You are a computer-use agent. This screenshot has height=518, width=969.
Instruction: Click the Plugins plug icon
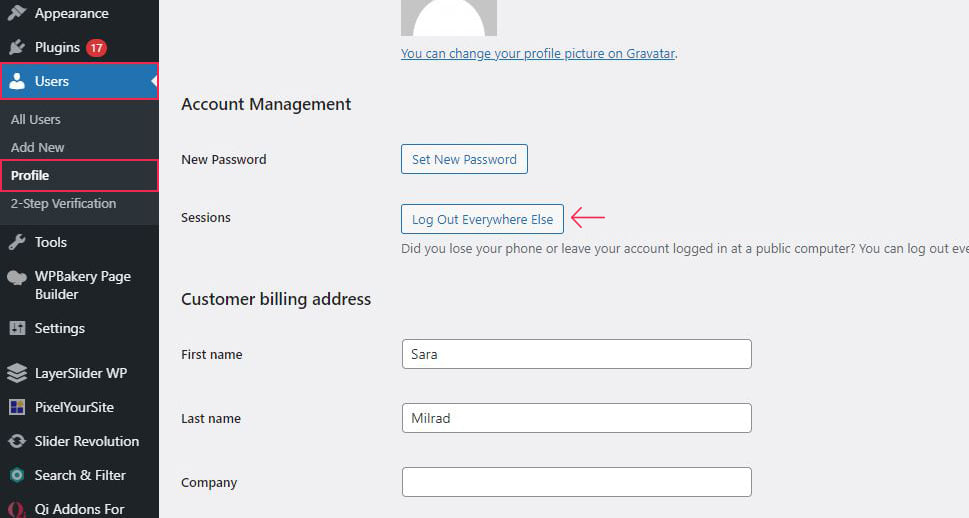coord(17,47)
